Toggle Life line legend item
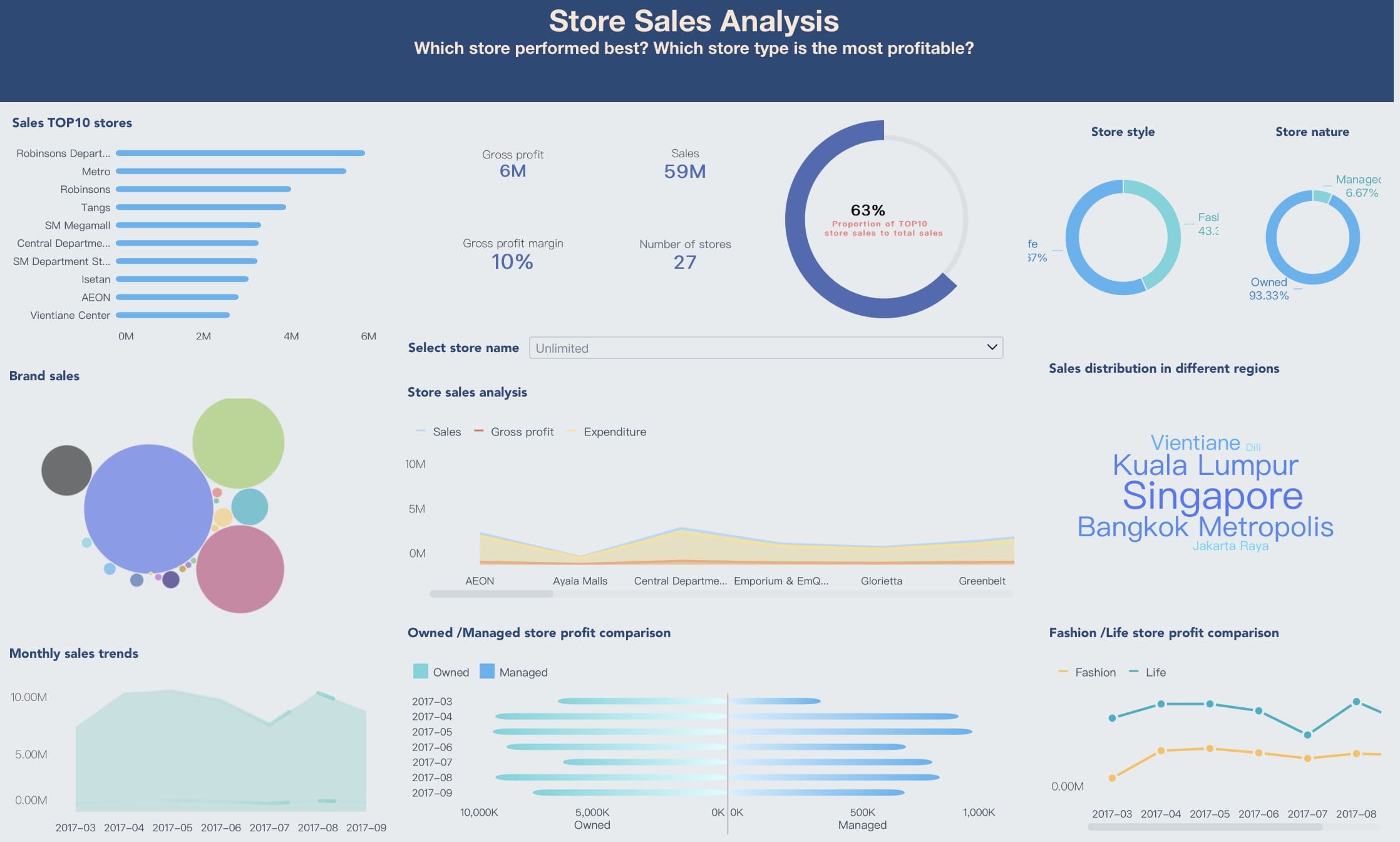The image size is (1400, 842). click(1148, 672)
